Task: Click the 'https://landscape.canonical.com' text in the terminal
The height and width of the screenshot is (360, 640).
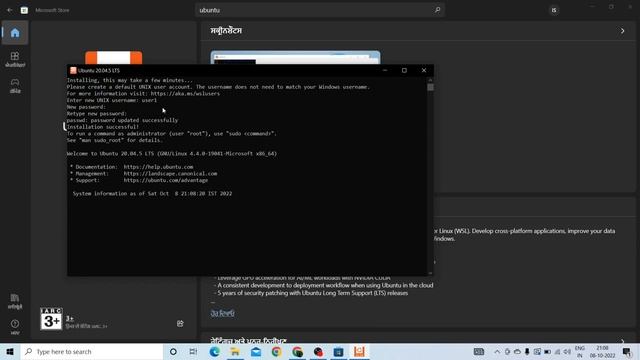Action: tap(170, 173)
